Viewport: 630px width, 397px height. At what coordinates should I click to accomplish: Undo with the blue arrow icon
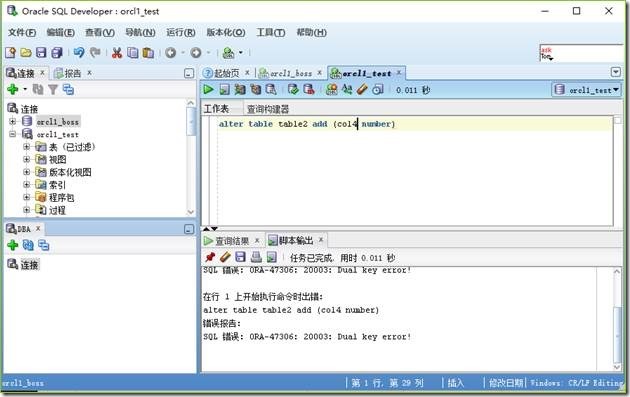coord(79,53)
